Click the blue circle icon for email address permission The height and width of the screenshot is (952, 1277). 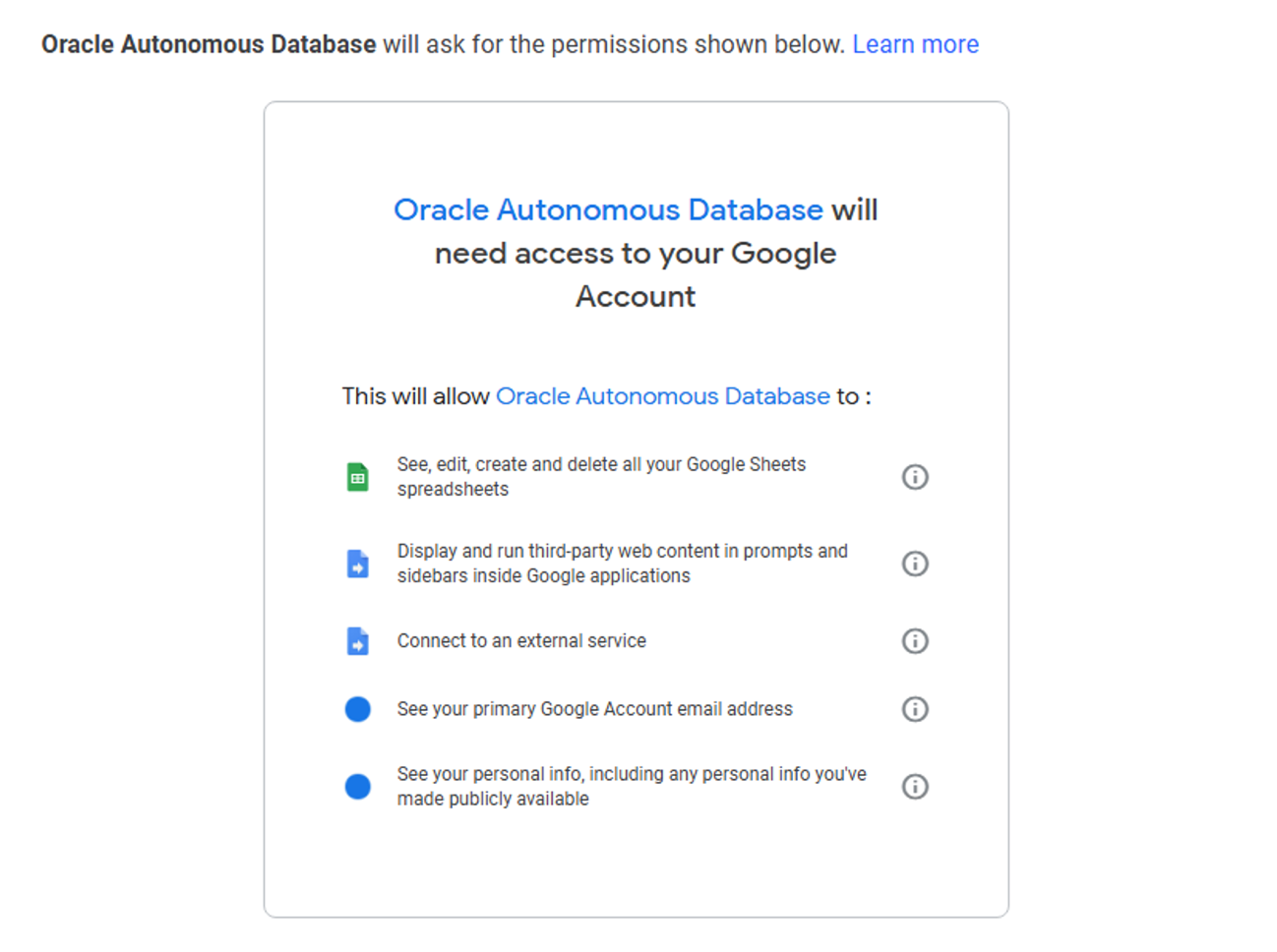[357, 708]
